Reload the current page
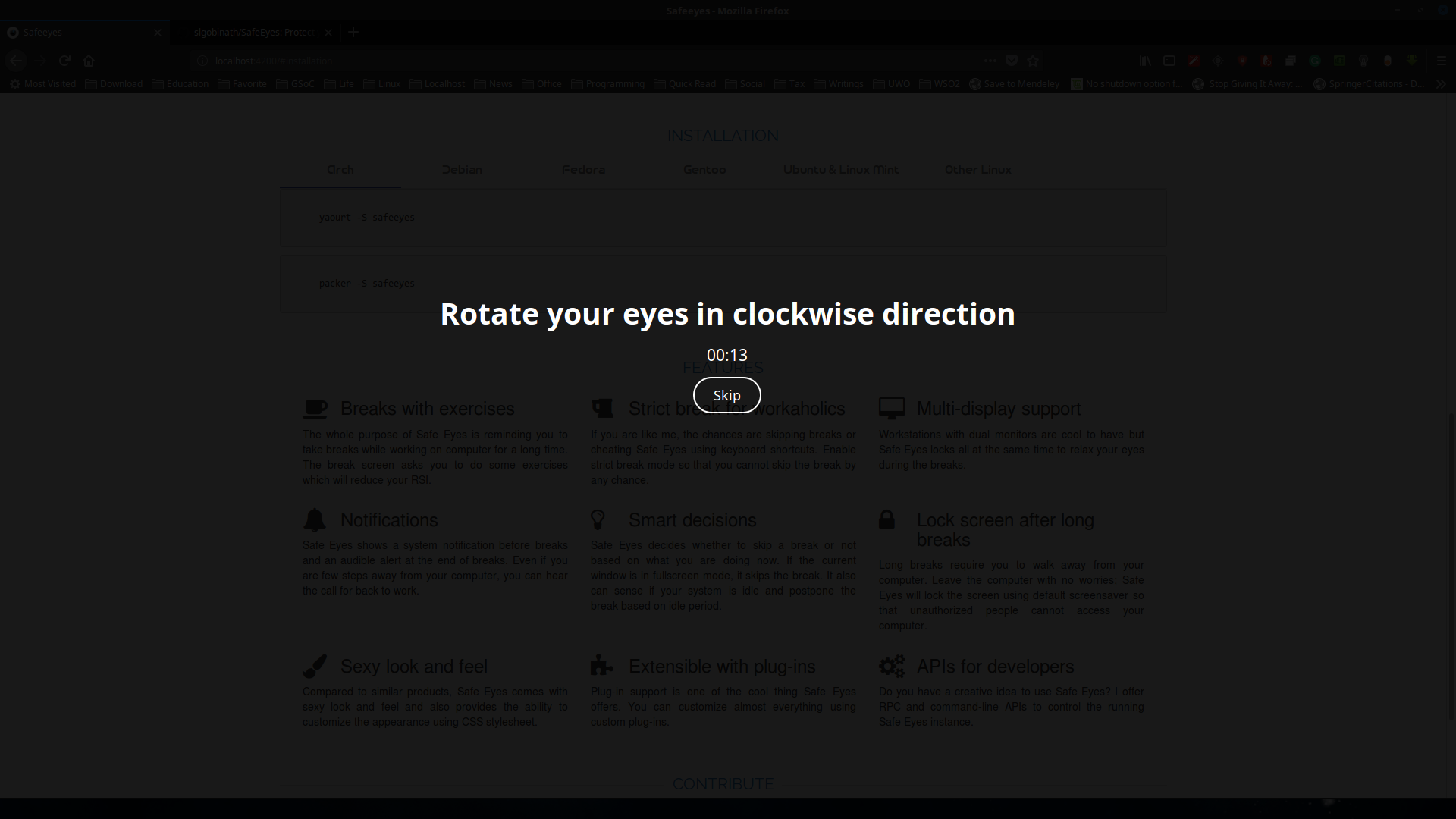The image size is (1456, 819). point(64,61)
